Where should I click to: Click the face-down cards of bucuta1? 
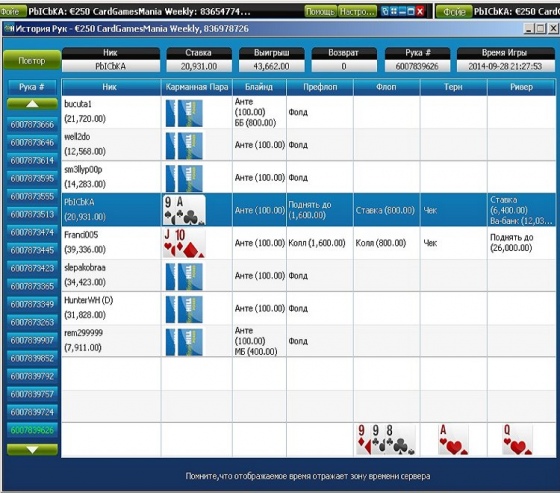tap(184, 113)
